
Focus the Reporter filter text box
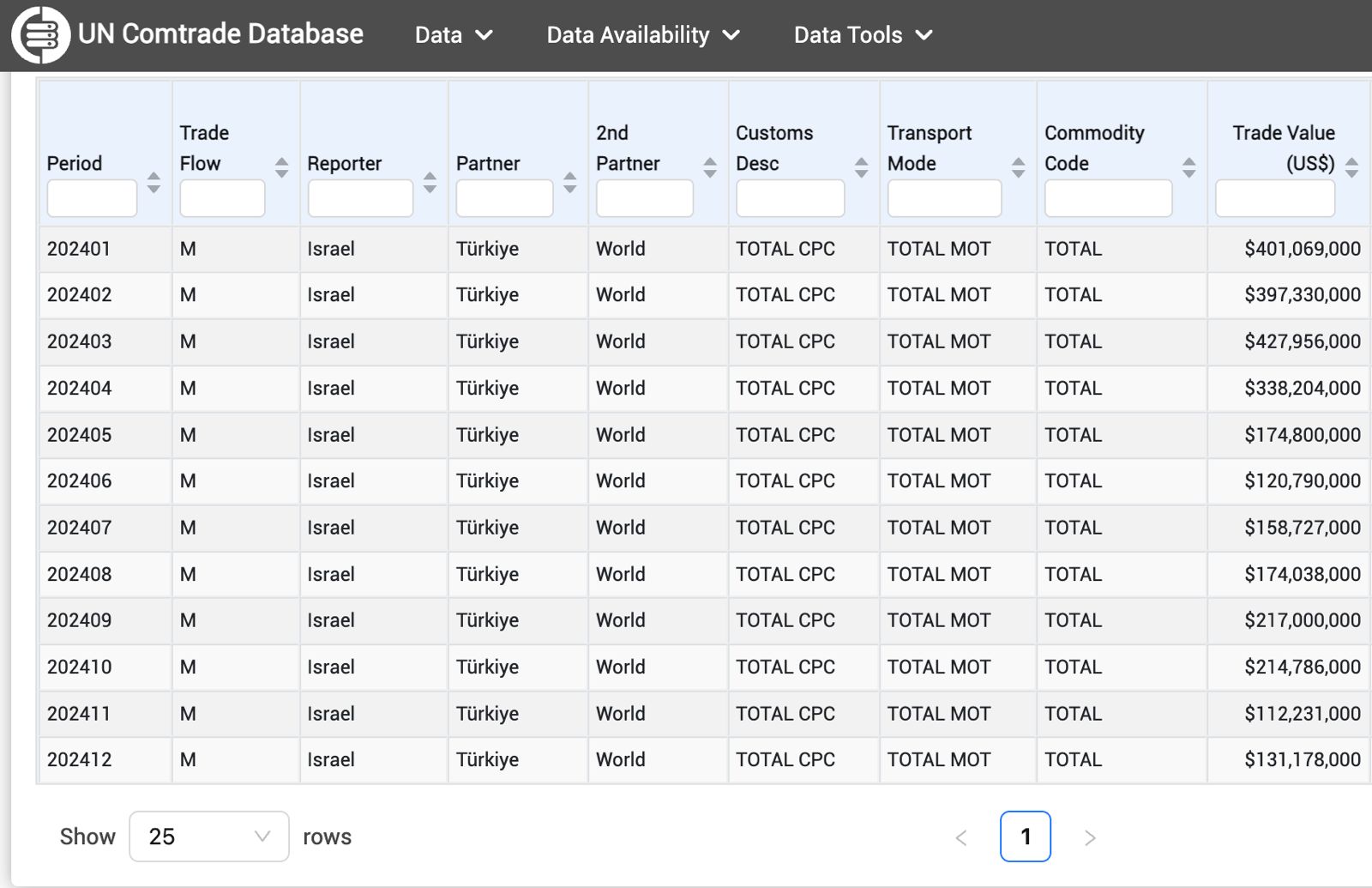360,199
